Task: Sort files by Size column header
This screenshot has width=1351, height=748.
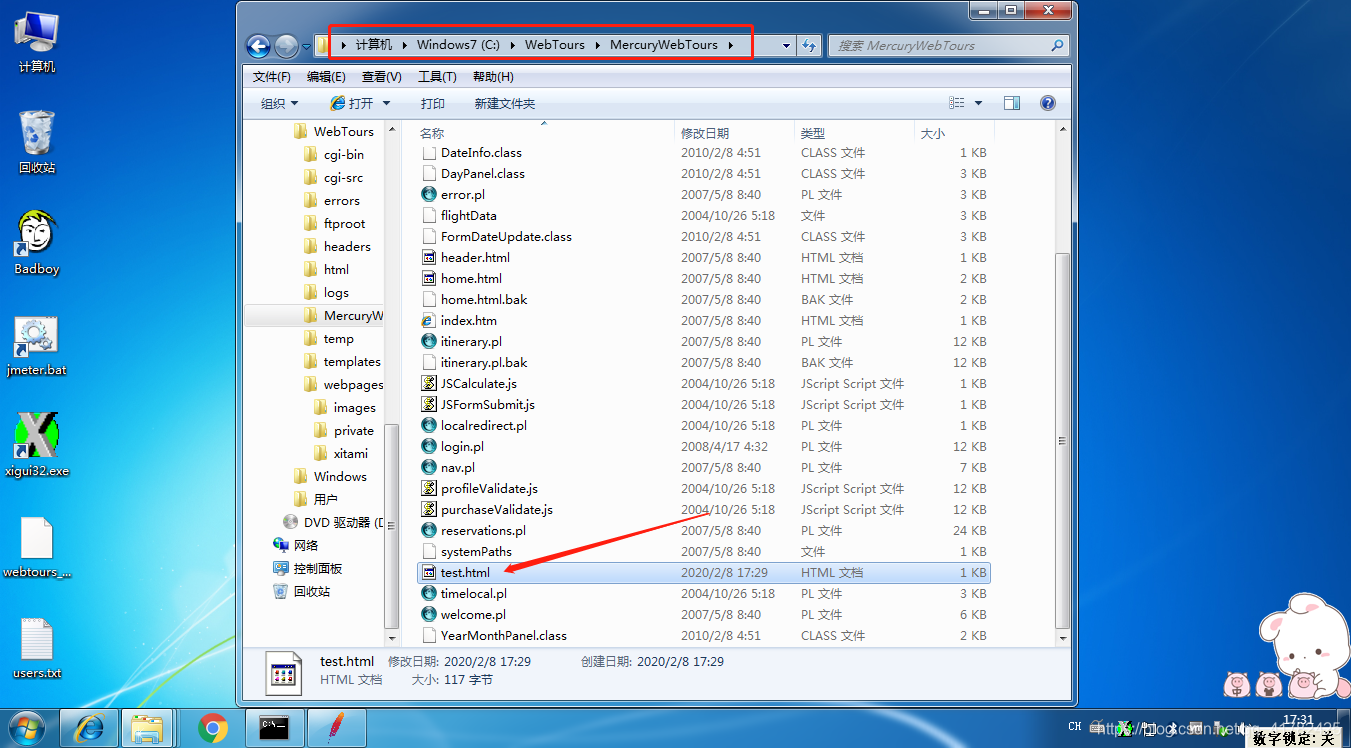Action: (953, 133)
